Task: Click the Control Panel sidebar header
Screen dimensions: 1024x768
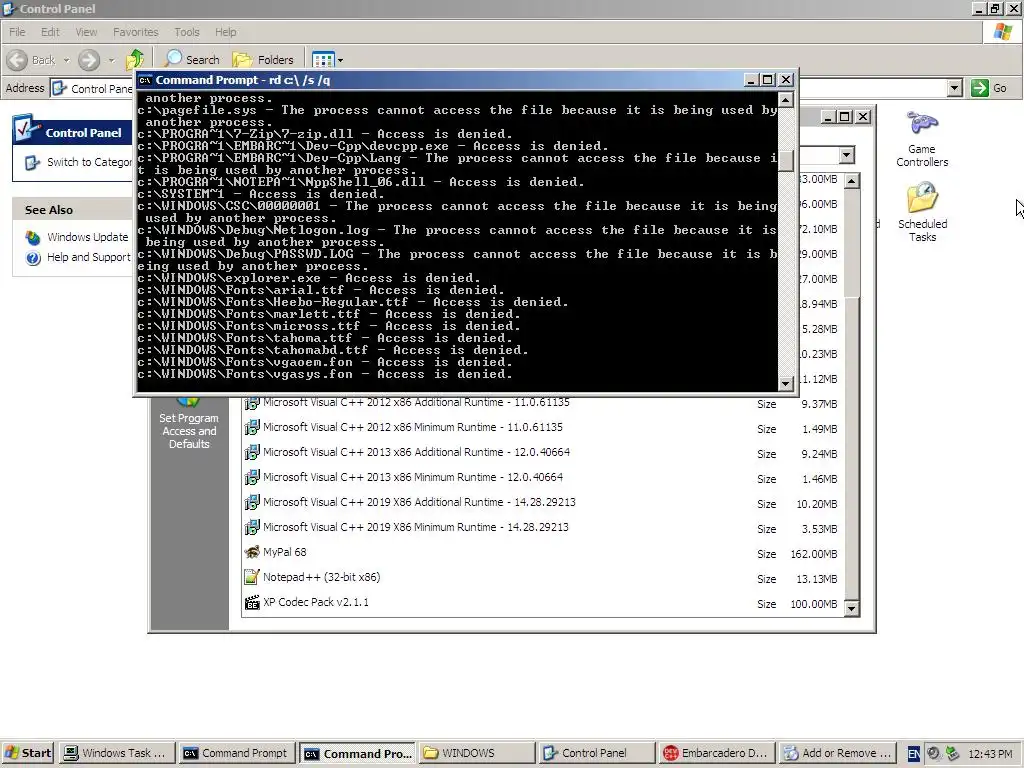Action: click(72, 132)
